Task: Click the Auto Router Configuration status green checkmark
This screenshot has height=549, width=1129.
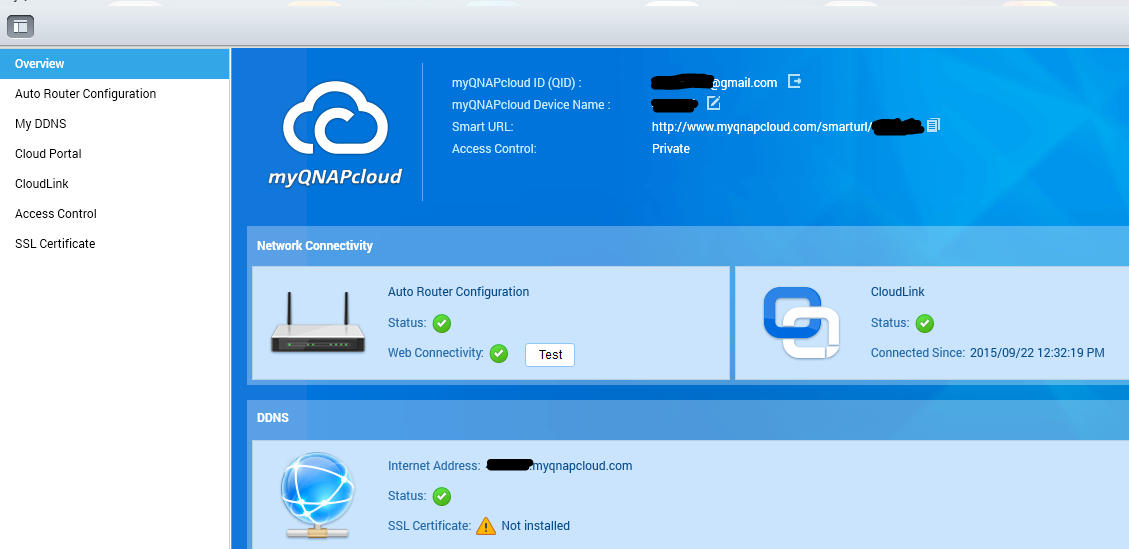Action: click(x=441, y=323)
